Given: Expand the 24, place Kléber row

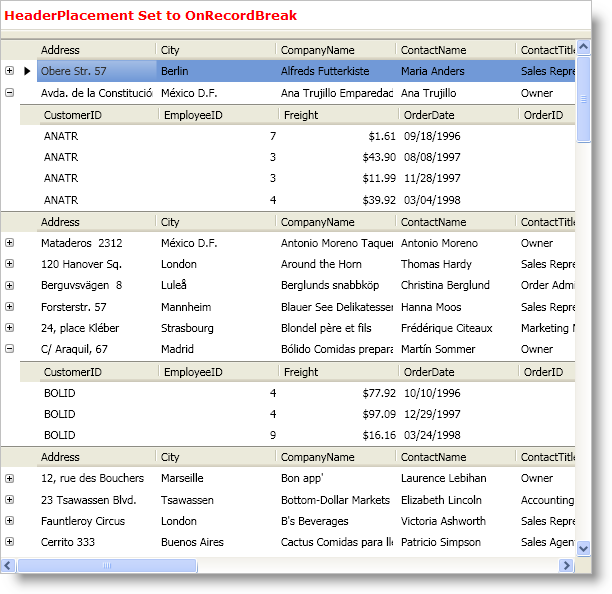Looking at the screenshot, I should point(9,328).
